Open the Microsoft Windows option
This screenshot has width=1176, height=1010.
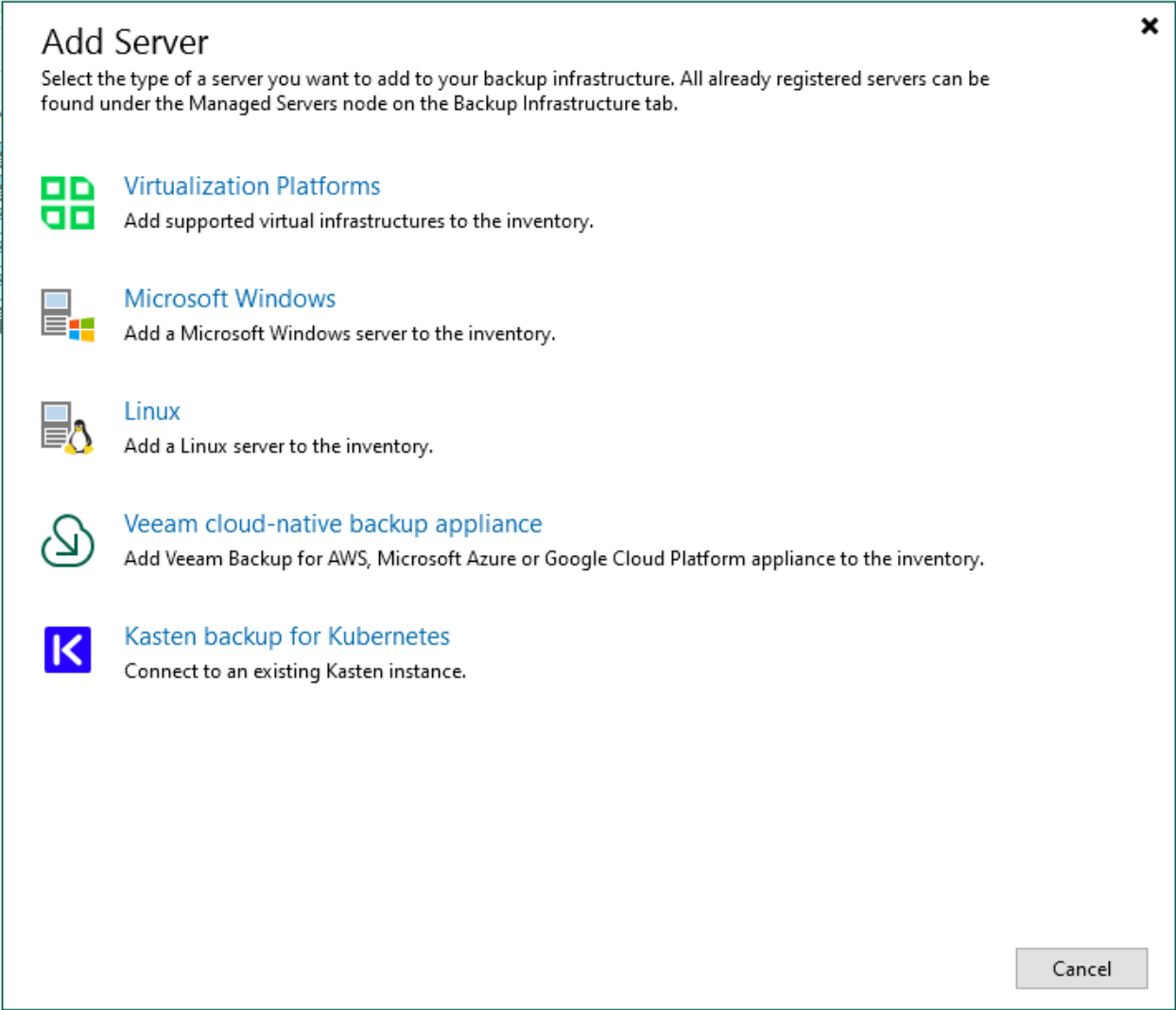230,299
